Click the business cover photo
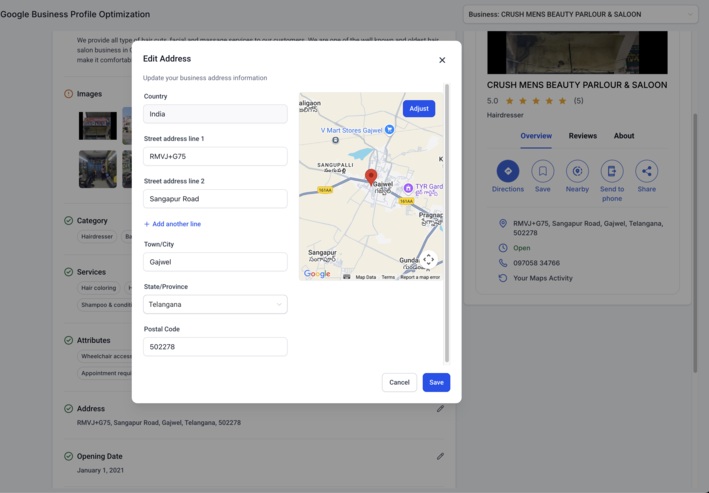Viewport: 709px width, 493px height. coord(577,52)
